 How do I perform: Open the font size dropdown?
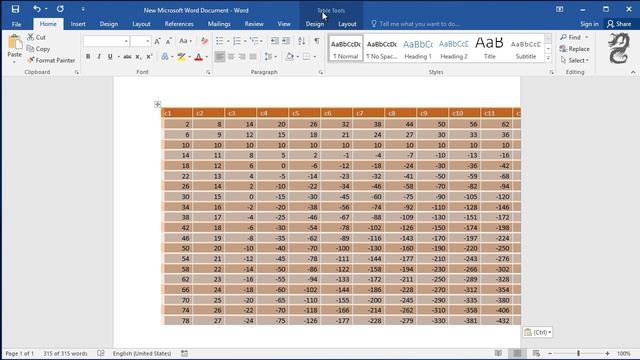(148, 41)
